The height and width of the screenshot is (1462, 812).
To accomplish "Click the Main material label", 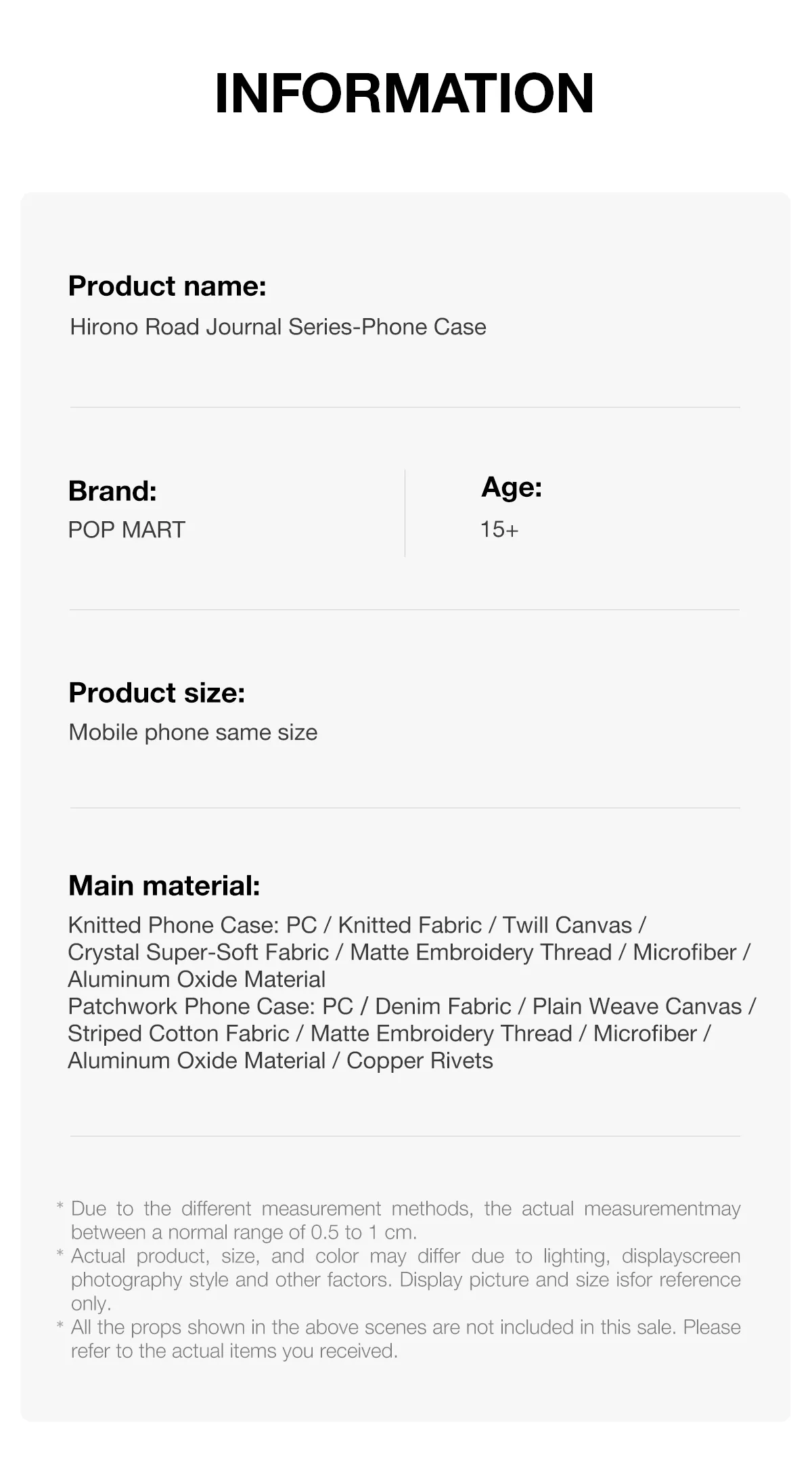I will tap(164, 885).
